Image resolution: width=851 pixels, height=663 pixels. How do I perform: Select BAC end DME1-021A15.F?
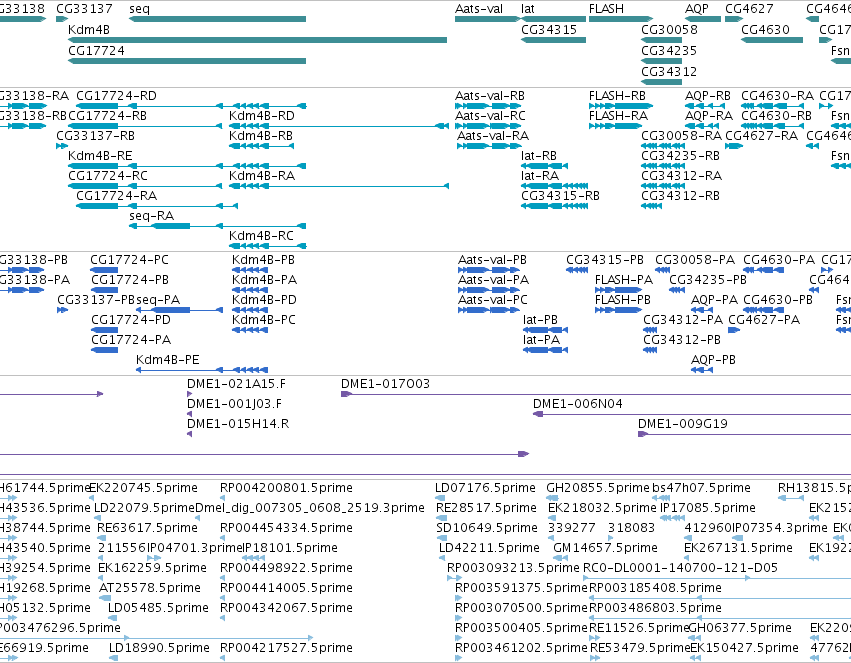pyautogui.click(x=189, y=394)
